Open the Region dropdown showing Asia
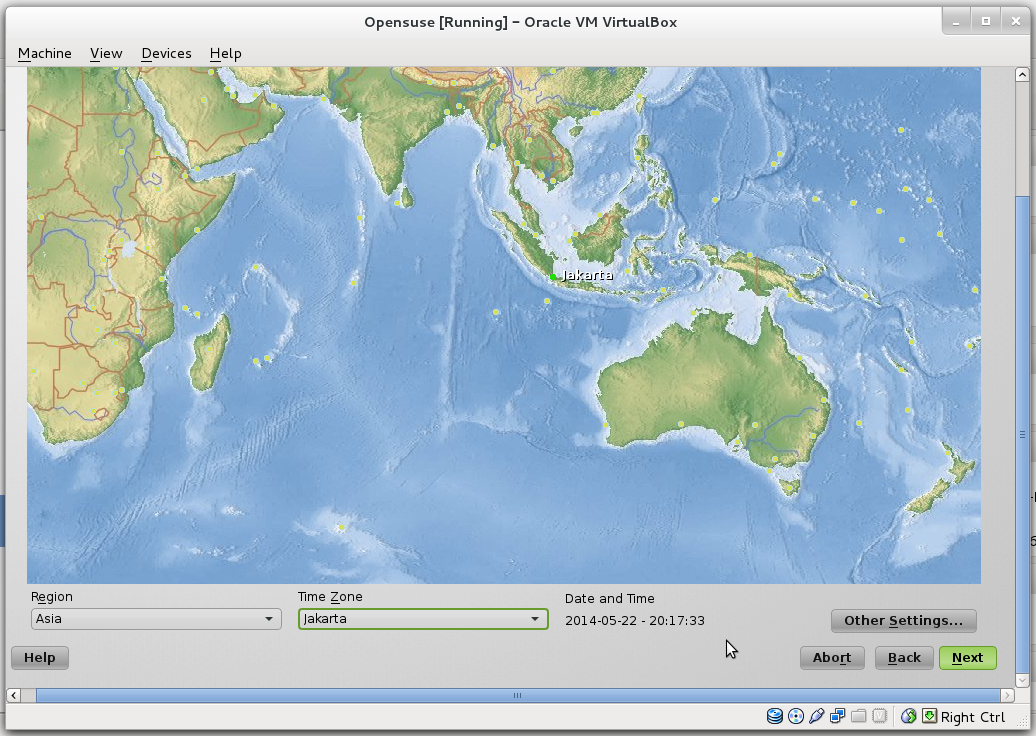The image size is (1036, 736). [155, 619]
